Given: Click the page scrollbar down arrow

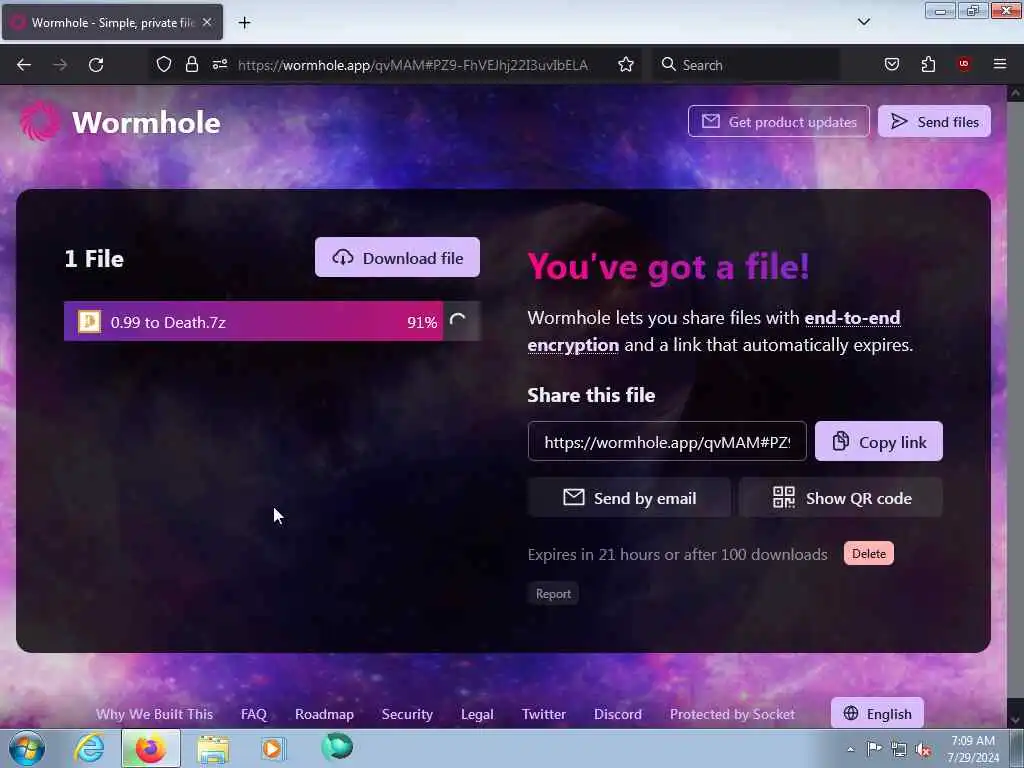Looking at the screenshot, I should [1016, 720].
